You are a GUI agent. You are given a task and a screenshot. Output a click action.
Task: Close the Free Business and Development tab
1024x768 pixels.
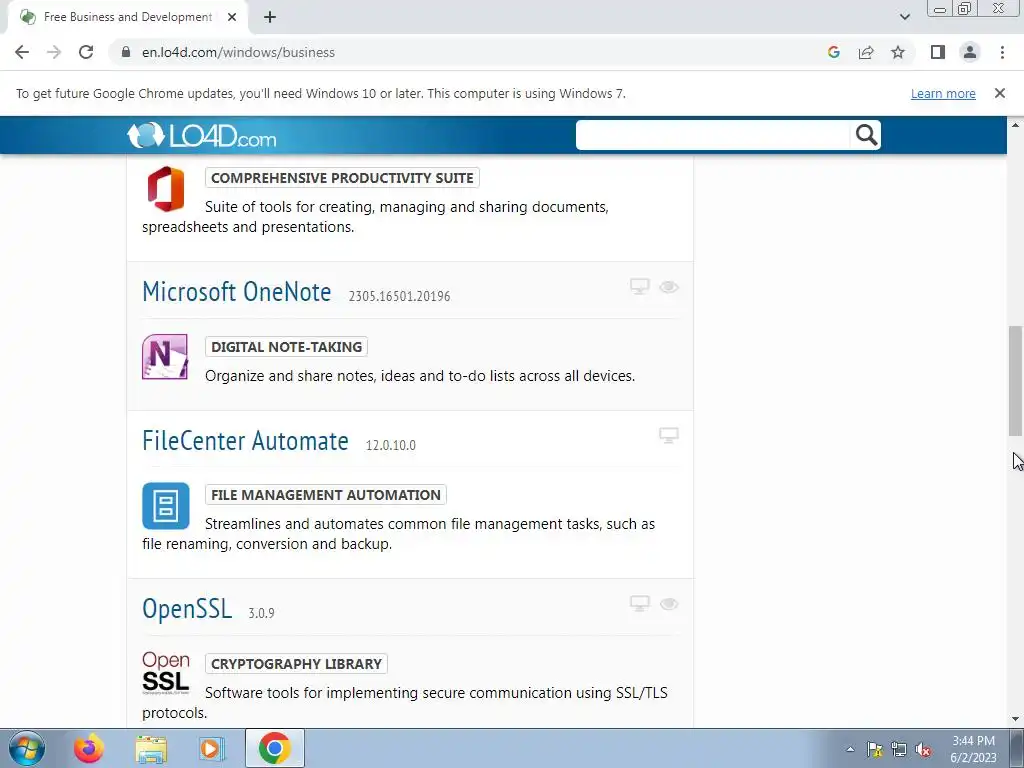[232, 18]
